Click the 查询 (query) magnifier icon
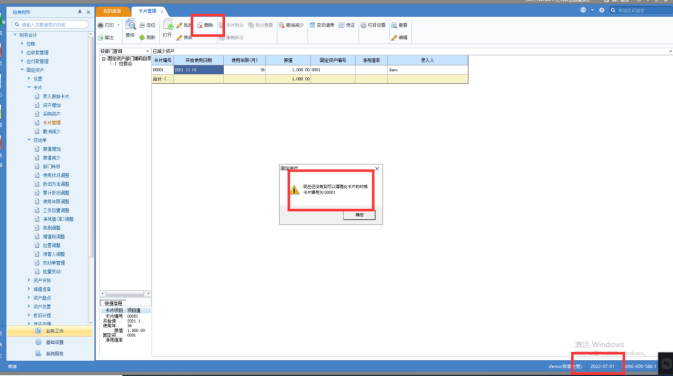 130,25
